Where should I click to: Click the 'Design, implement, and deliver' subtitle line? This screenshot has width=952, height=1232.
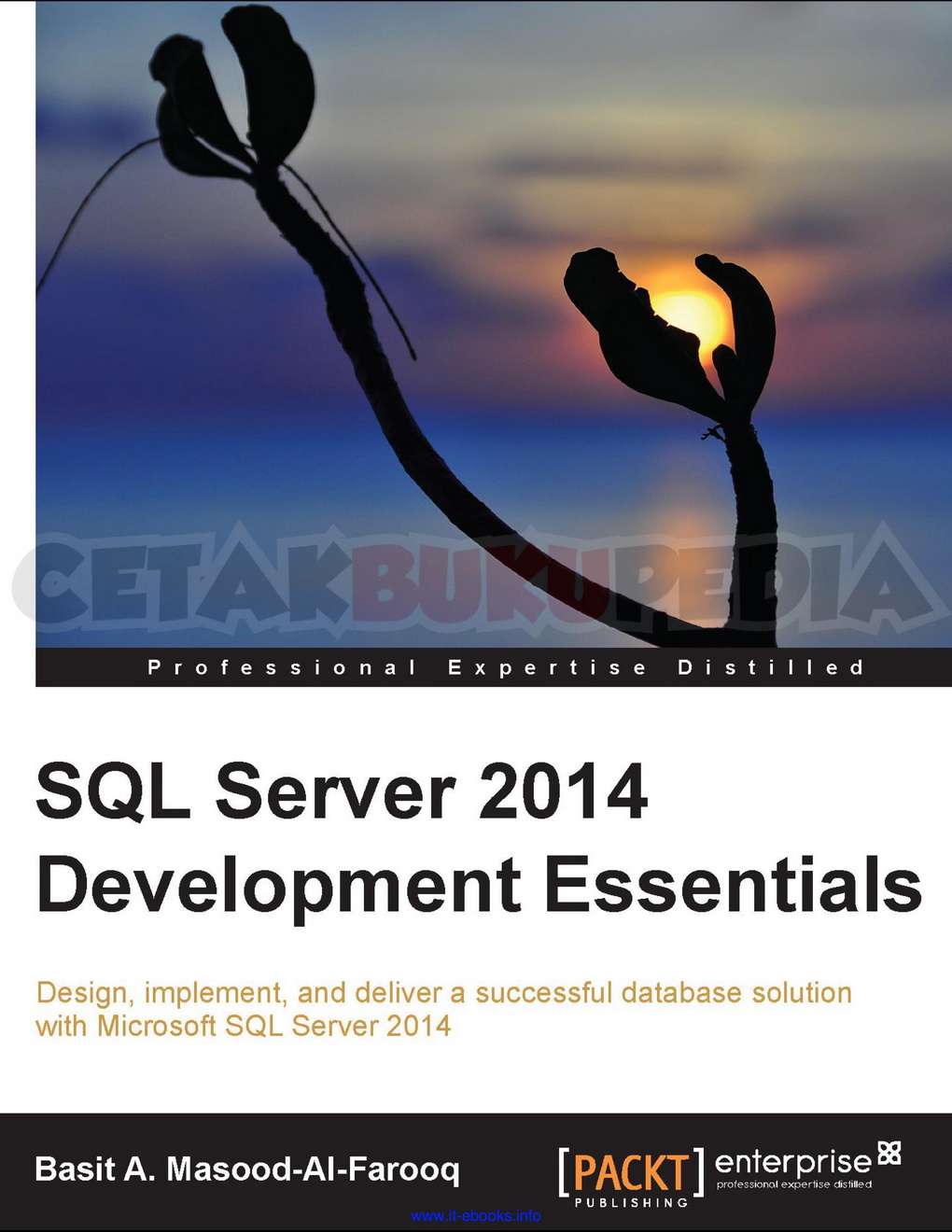pyautogui.click(x=443, y=993)
